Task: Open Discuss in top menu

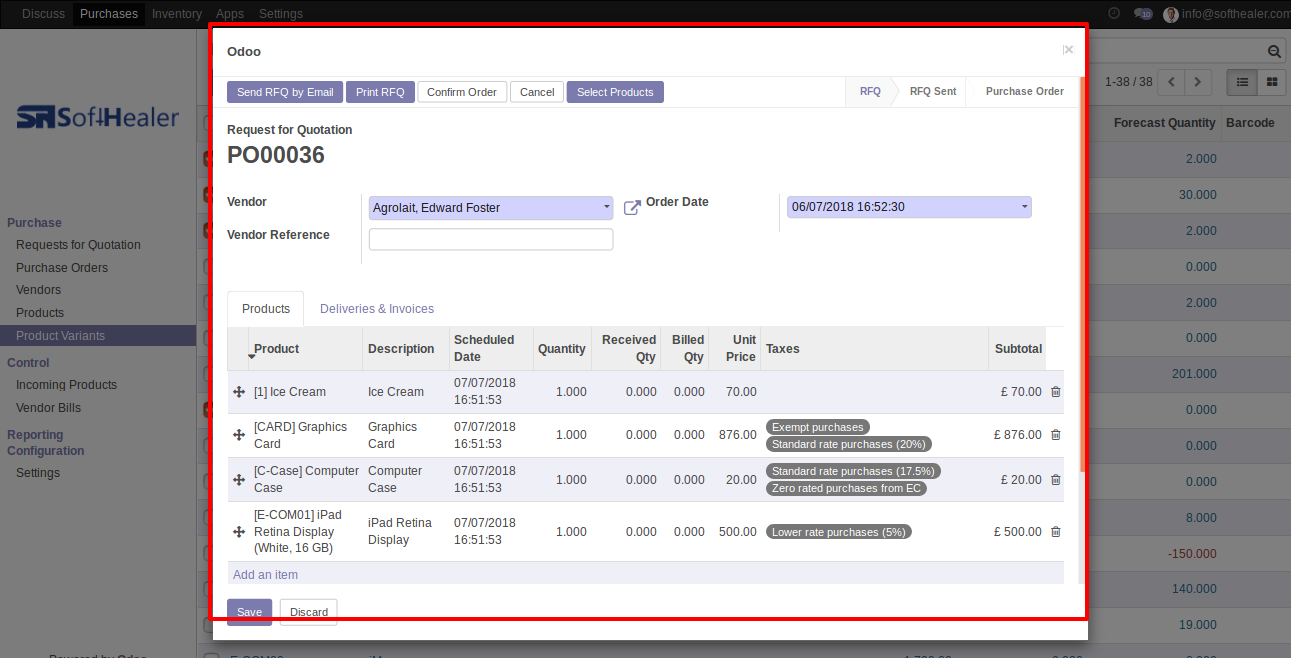Action: [43, 14]
